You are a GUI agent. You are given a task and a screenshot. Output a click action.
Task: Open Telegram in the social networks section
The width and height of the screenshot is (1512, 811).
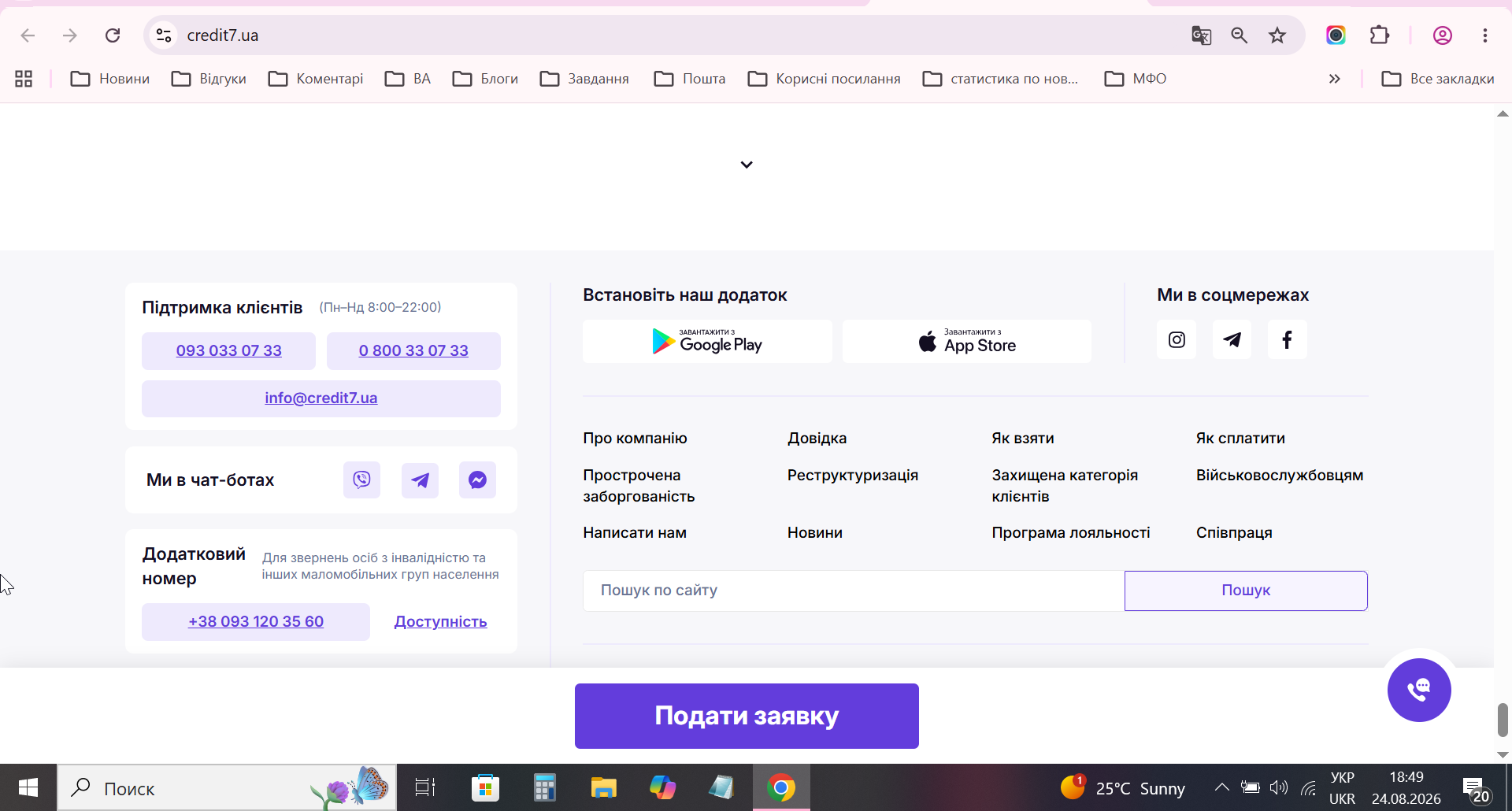click(x=1232, y=339)
